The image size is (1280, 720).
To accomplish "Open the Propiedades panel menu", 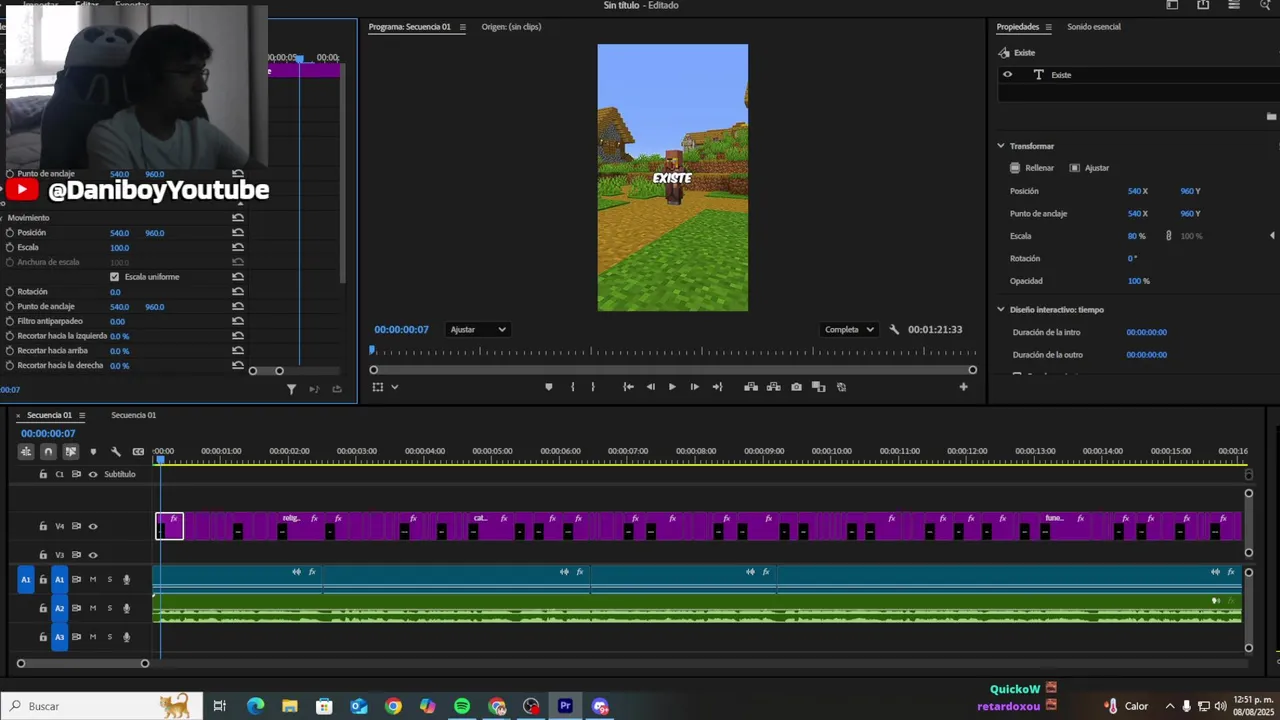I will click(x=1048, y=27).
